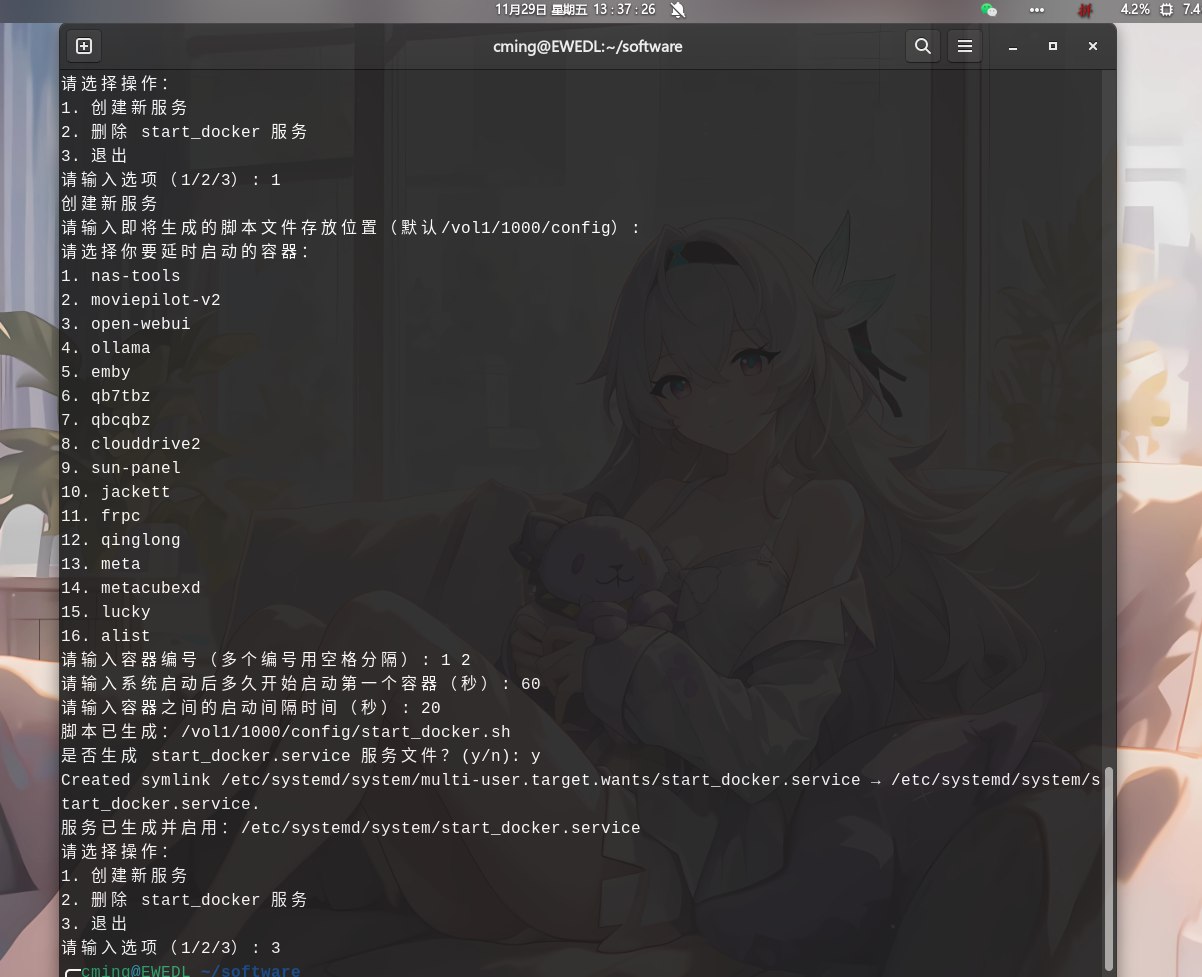Click the shell prompt cming@EWEDL ~/software

point(190,971)
